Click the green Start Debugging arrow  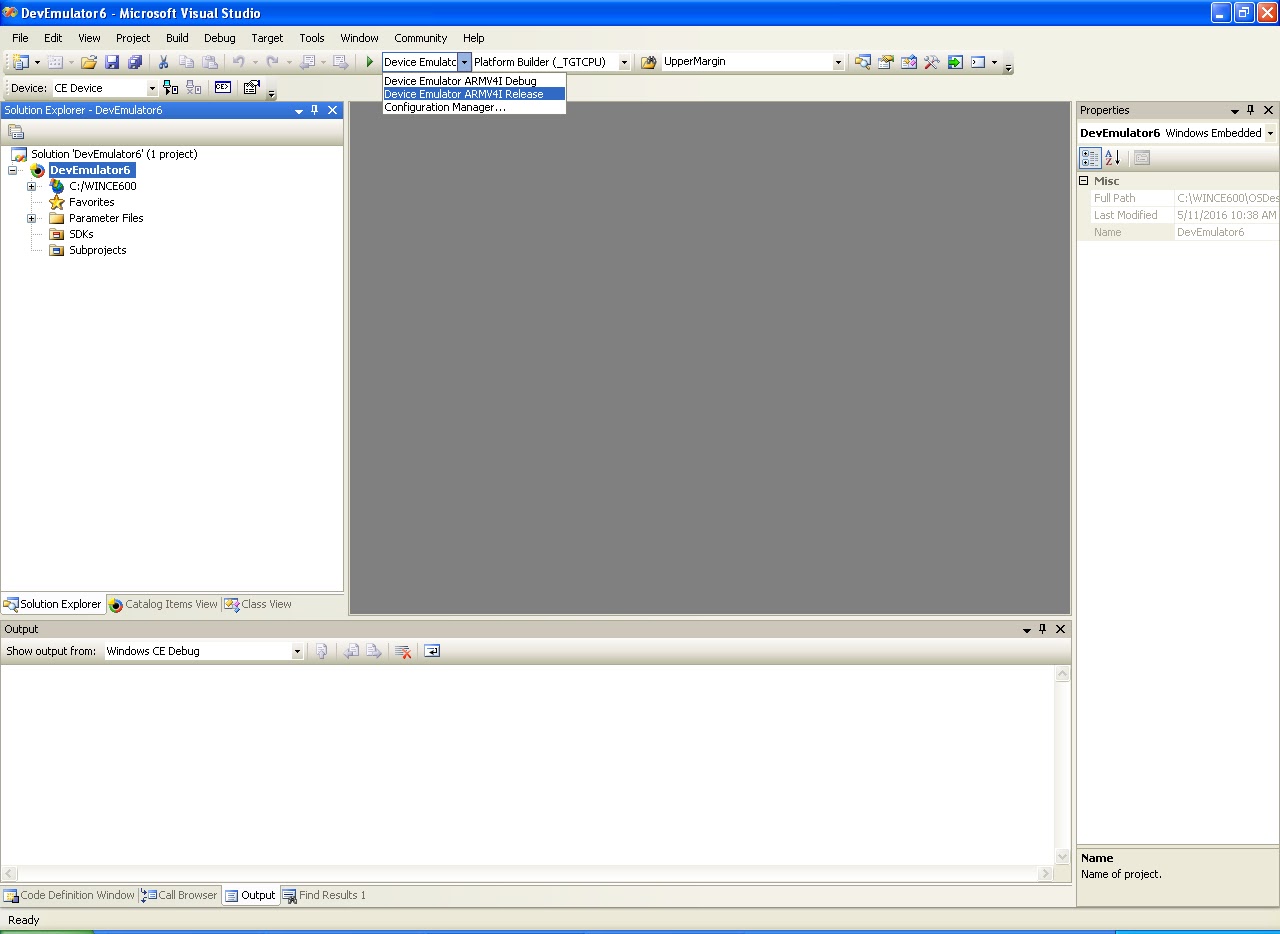tap(370, 62)
